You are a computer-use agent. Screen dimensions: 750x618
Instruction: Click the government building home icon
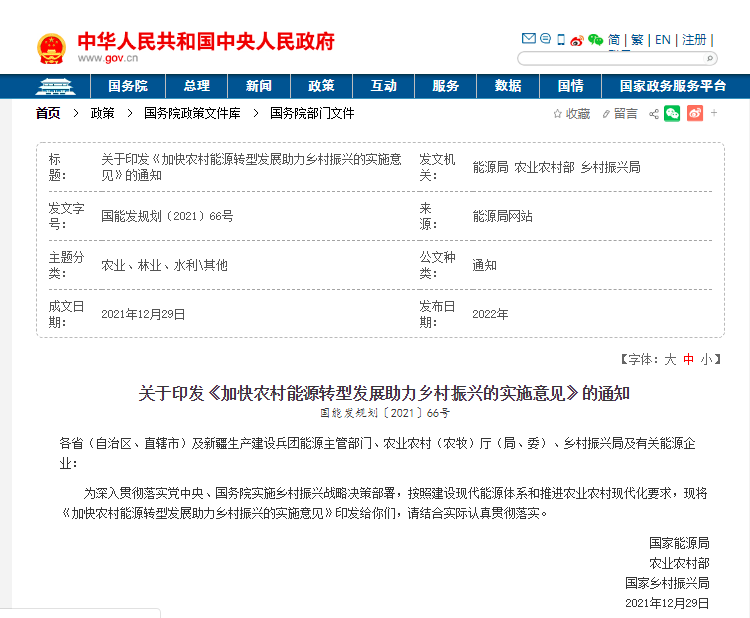[x=55, y=86]
